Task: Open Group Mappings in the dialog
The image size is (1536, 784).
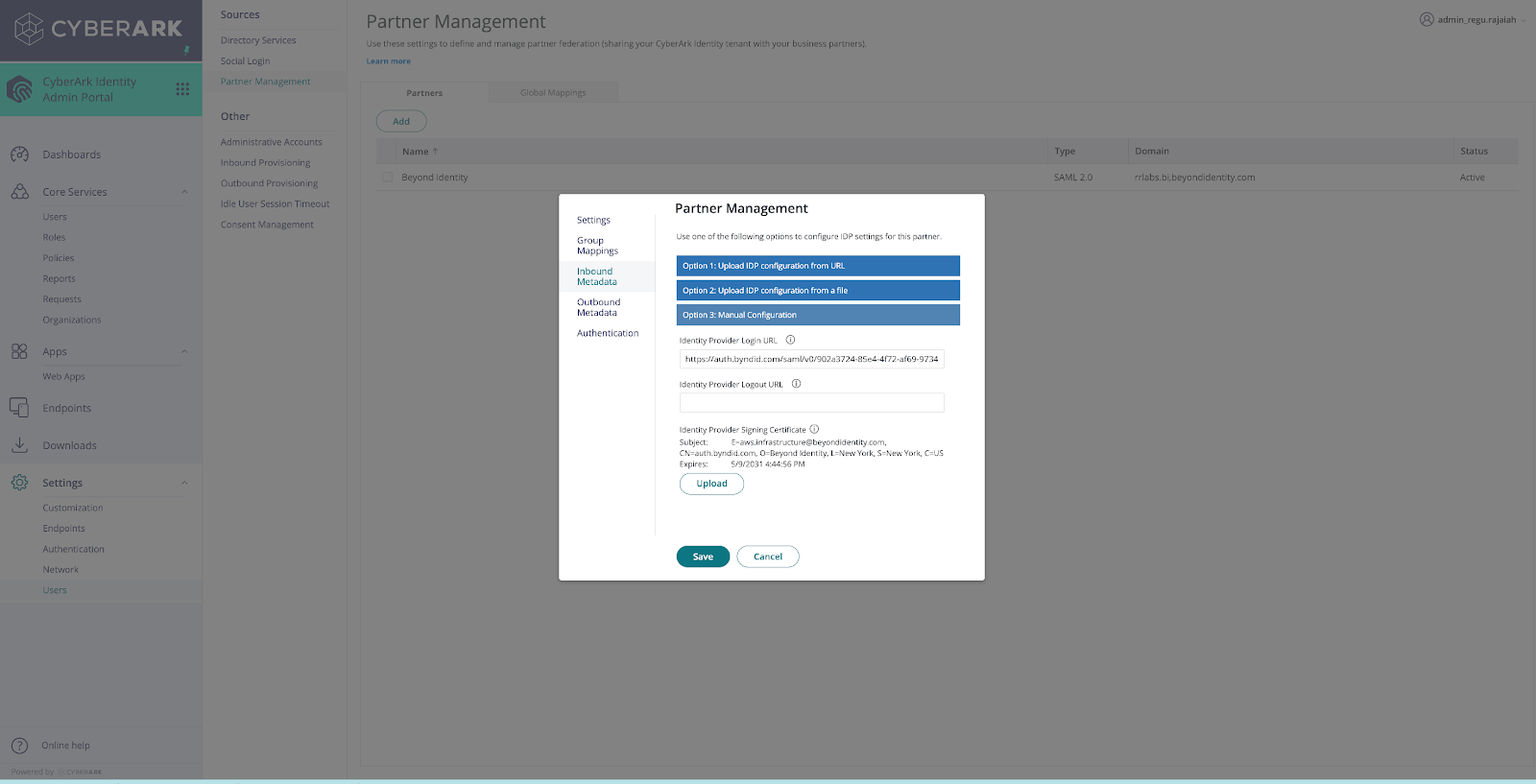Action: (597, 246)
